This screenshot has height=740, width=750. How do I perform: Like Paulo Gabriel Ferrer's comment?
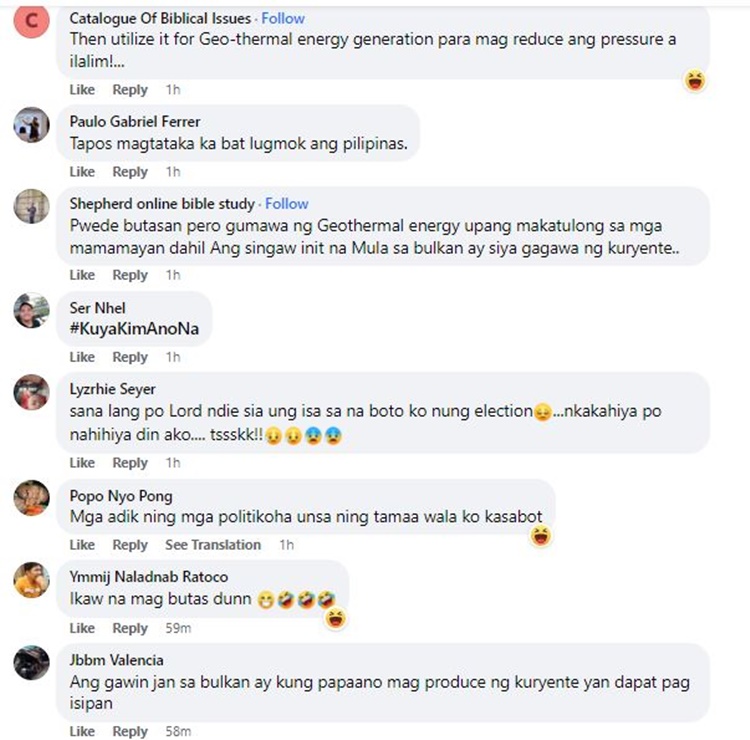82,171
